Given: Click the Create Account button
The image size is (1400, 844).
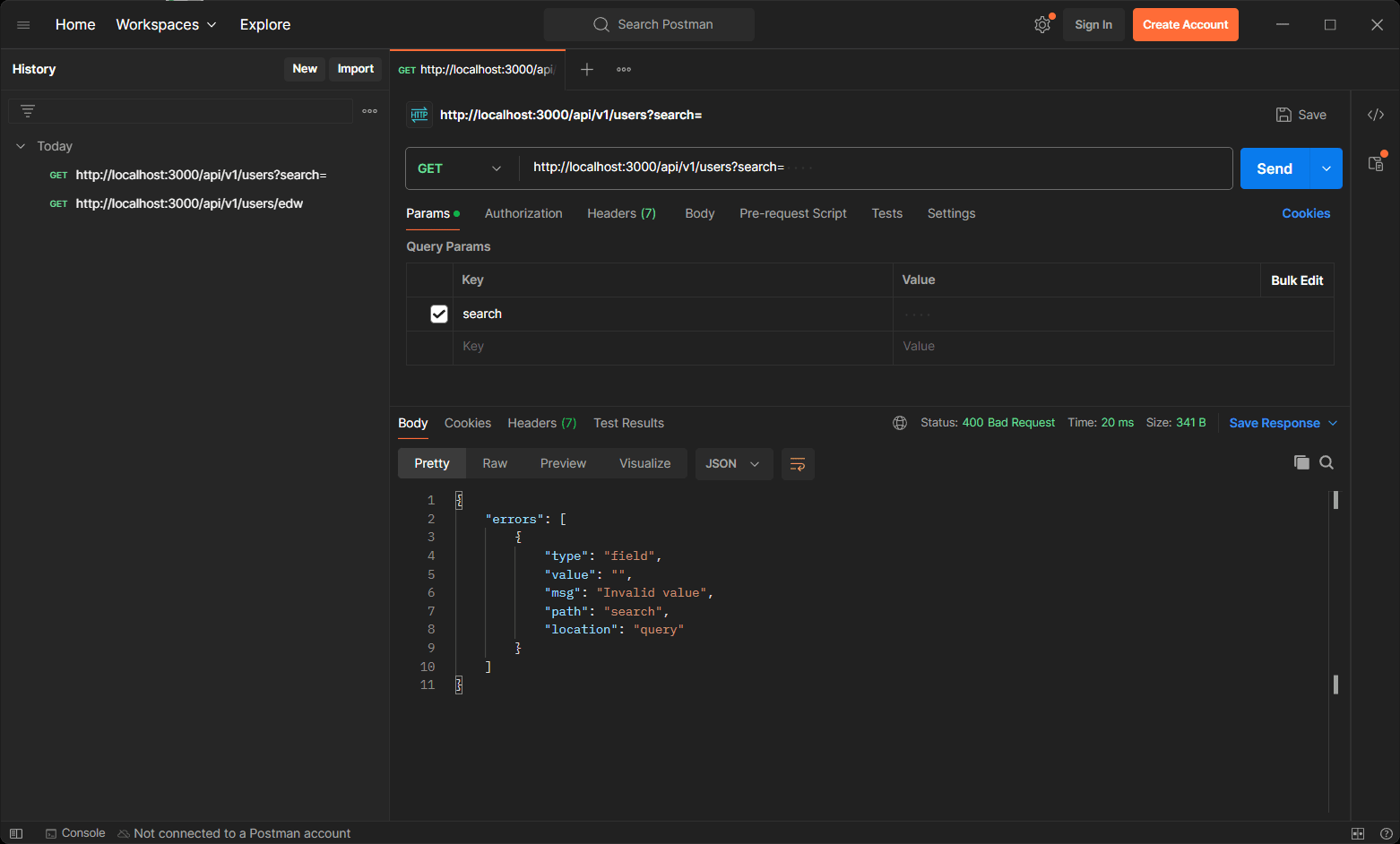Looking at the screenshot, I should [x=1185, y=24].
